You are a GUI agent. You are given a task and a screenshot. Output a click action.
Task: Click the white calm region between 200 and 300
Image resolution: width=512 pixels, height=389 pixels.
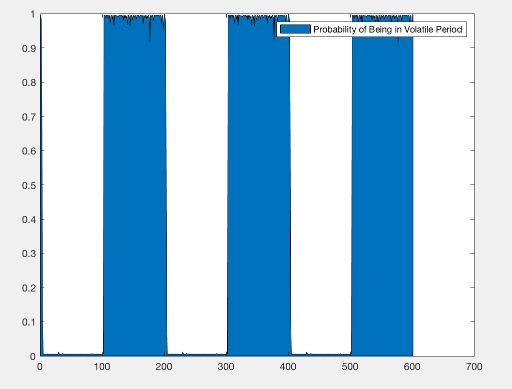[x=197, y=185]
